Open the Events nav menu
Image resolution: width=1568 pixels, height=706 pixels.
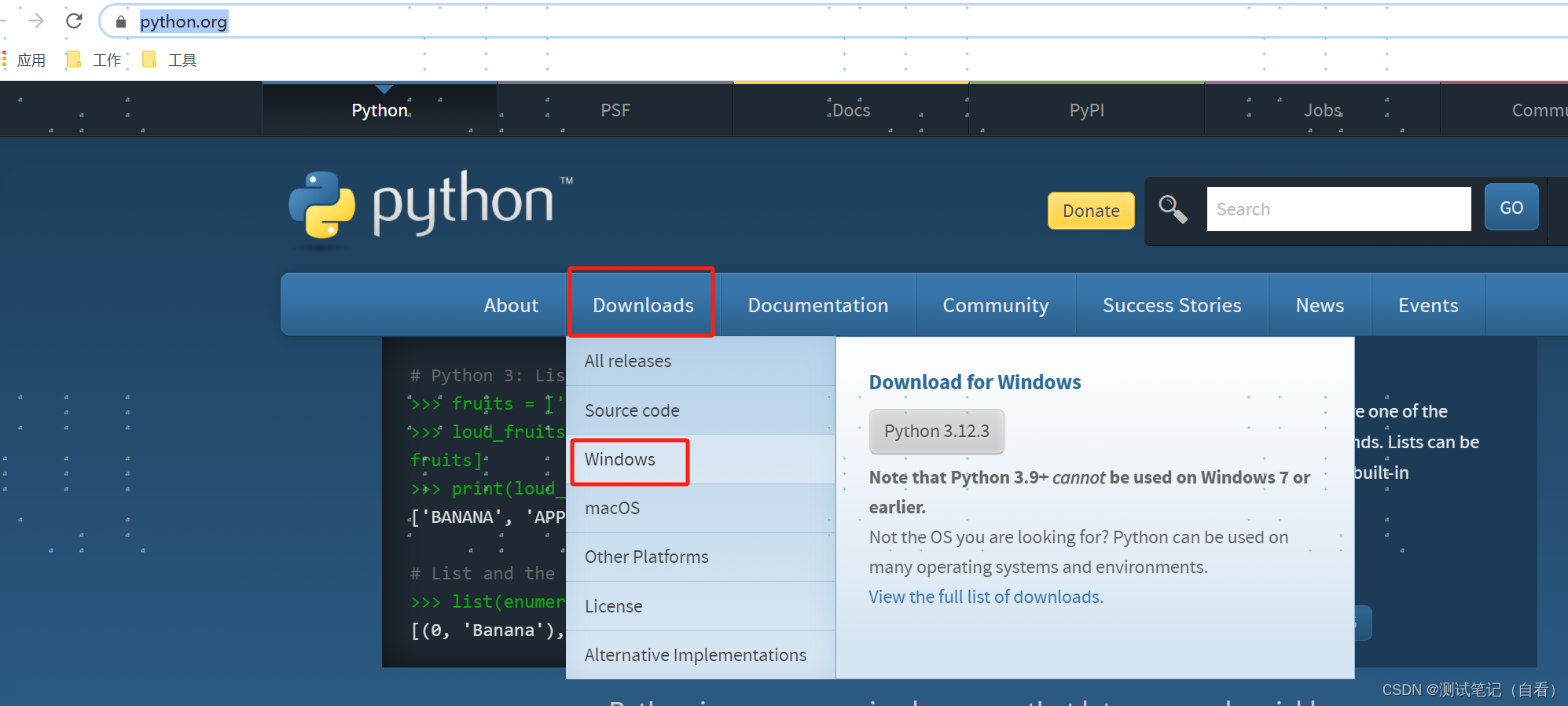click(x=1428, y=305)
